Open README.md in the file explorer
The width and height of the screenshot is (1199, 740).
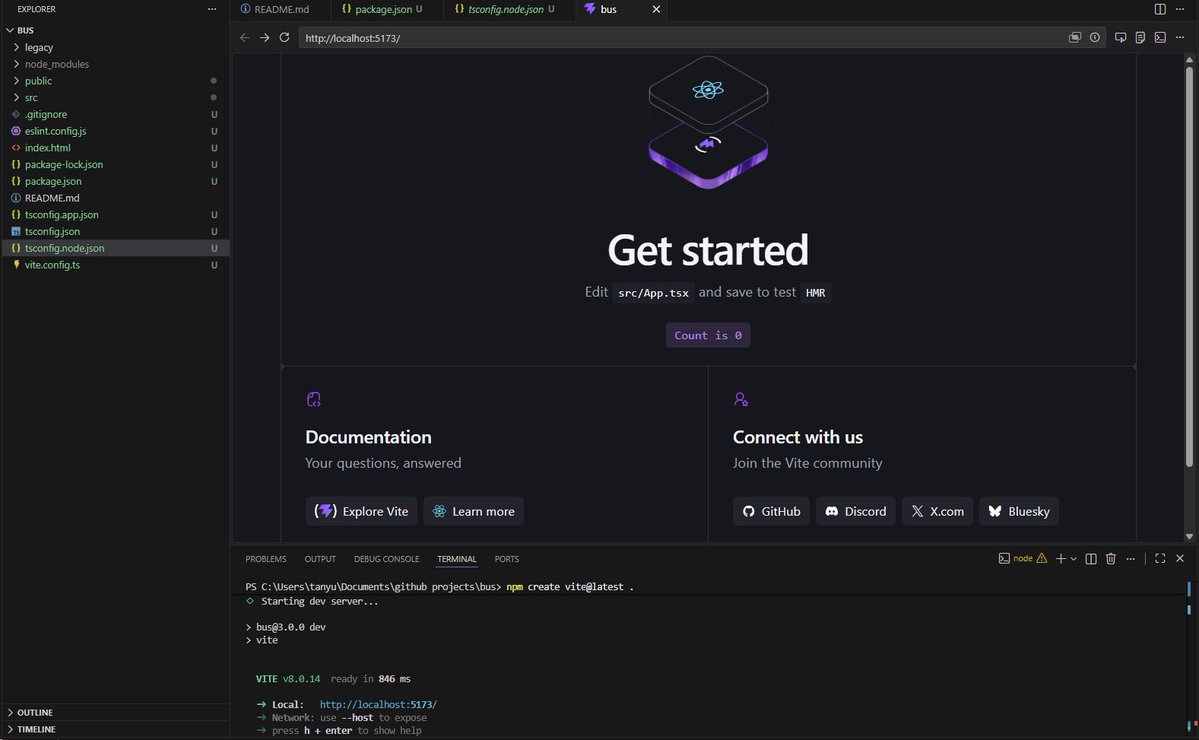[x=115, y=198]
